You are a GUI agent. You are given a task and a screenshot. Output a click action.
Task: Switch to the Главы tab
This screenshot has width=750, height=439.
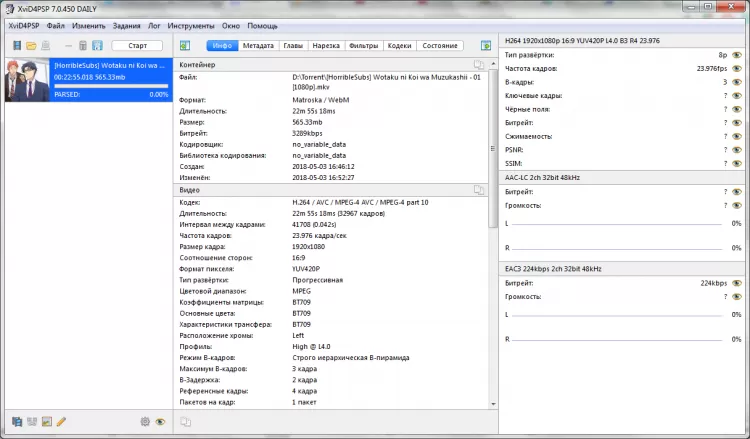point(293,45)
